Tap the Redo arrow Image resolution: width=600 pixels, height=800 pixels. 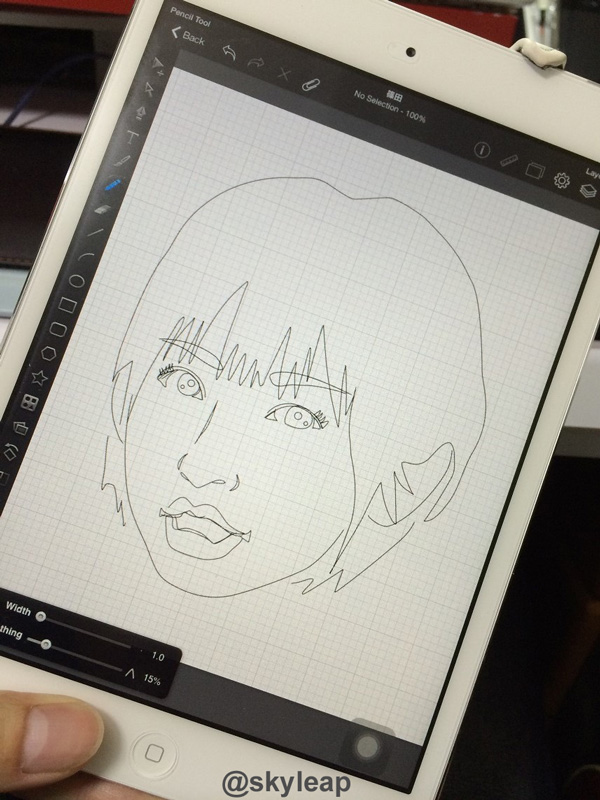(x=256, y=63)
